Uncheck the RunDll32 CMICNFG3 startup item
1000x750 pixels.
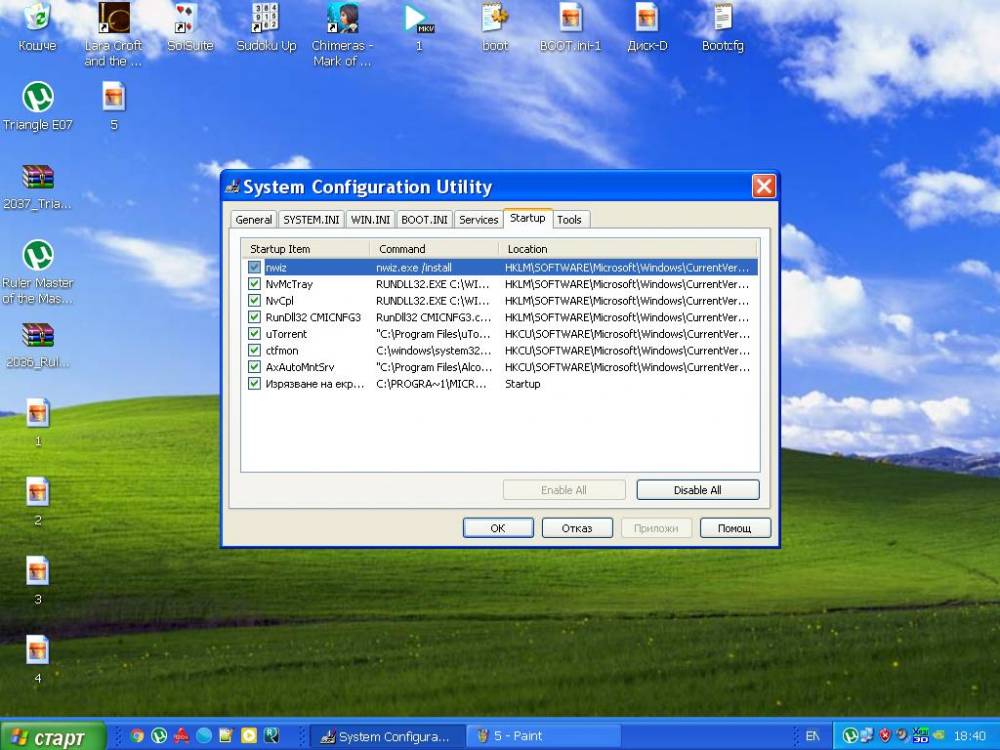(254, 317)
